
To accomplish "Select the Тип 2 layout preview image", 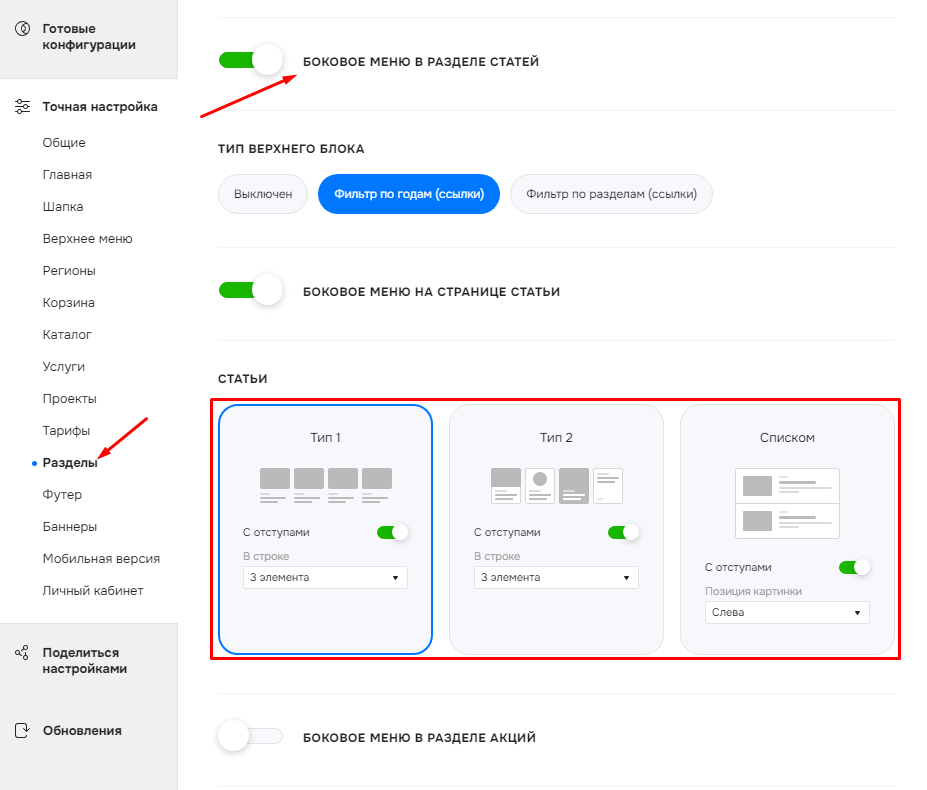I will (556, 485).
